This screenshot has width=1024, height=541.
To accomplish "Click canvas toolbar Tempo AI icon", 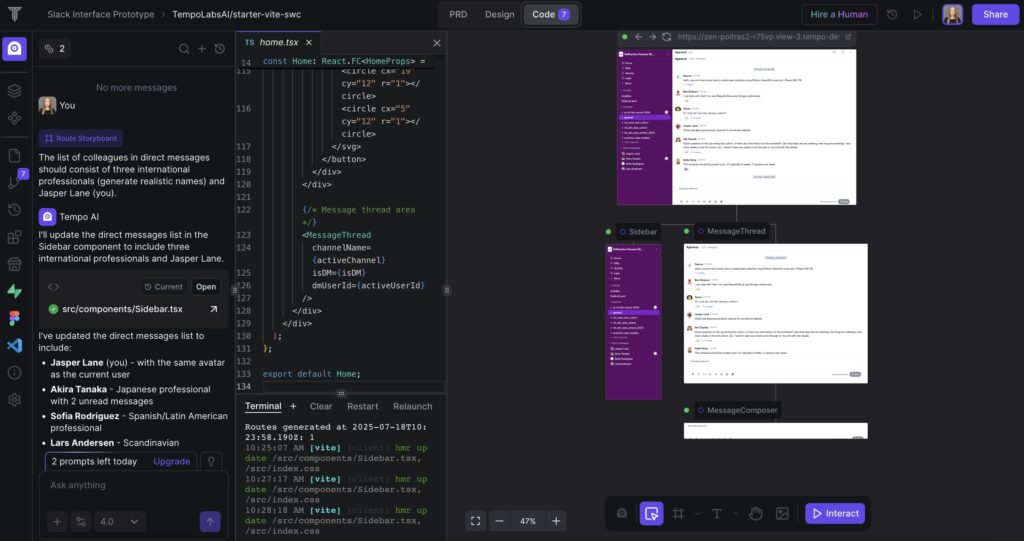I will 622,514.
